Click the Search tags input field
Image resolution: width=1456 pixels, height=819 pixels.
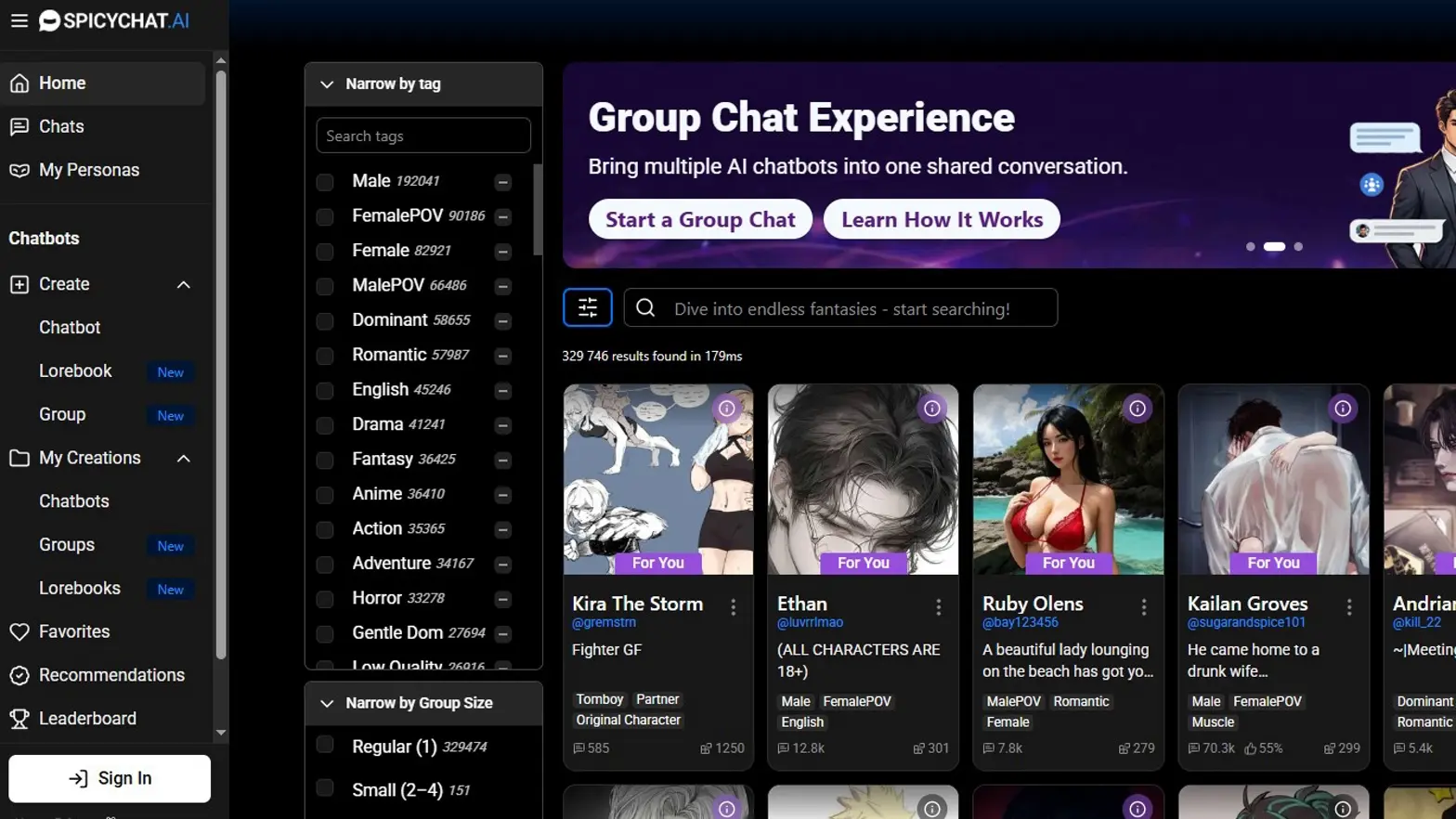tap(423, 136)
